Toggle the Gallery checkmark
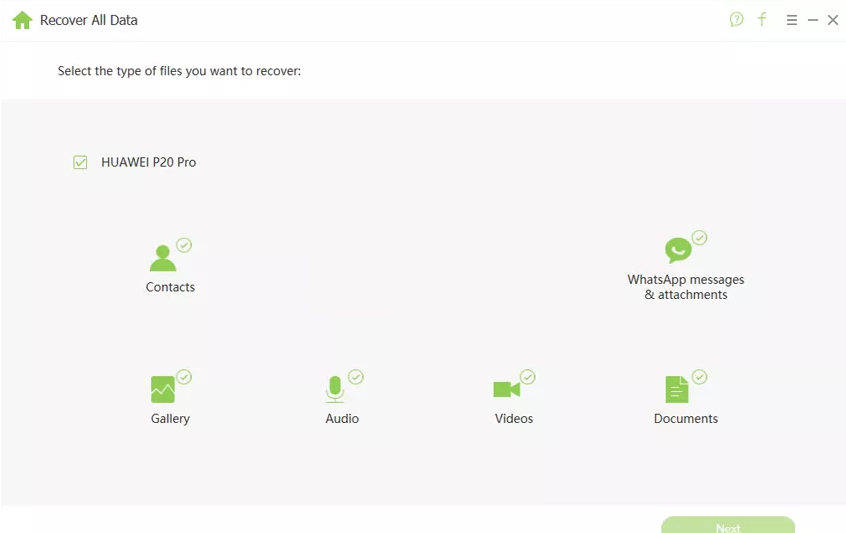The width and height of the screenshot is (846, 533). [x=184, y=377]
